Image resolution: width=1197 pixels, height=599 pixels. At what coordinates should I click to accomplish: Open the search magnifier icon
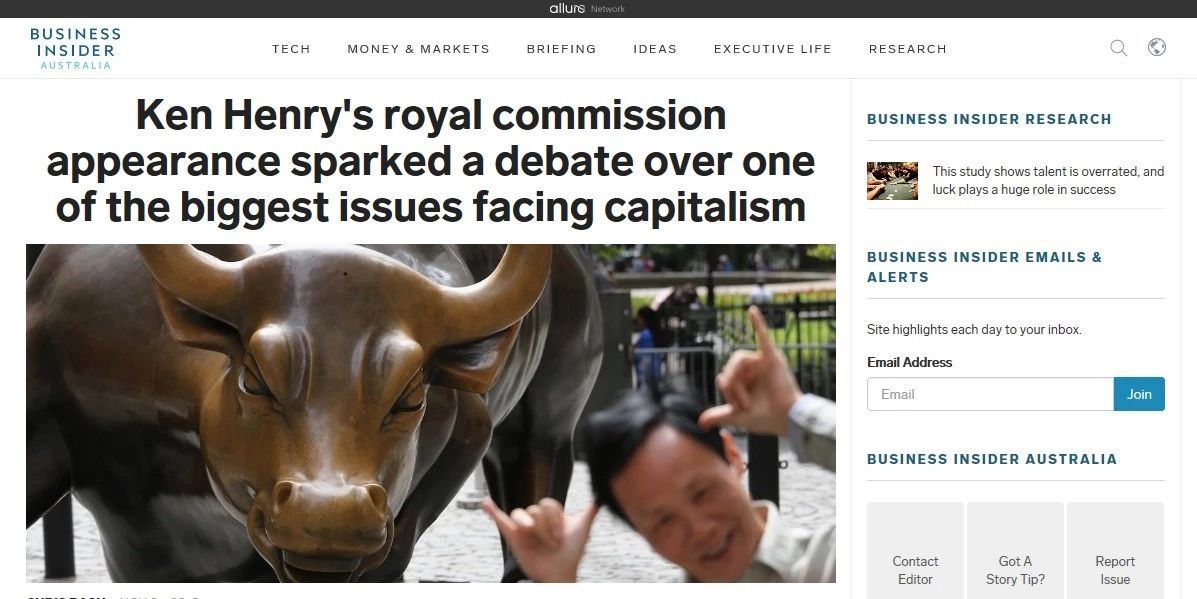1118,48
